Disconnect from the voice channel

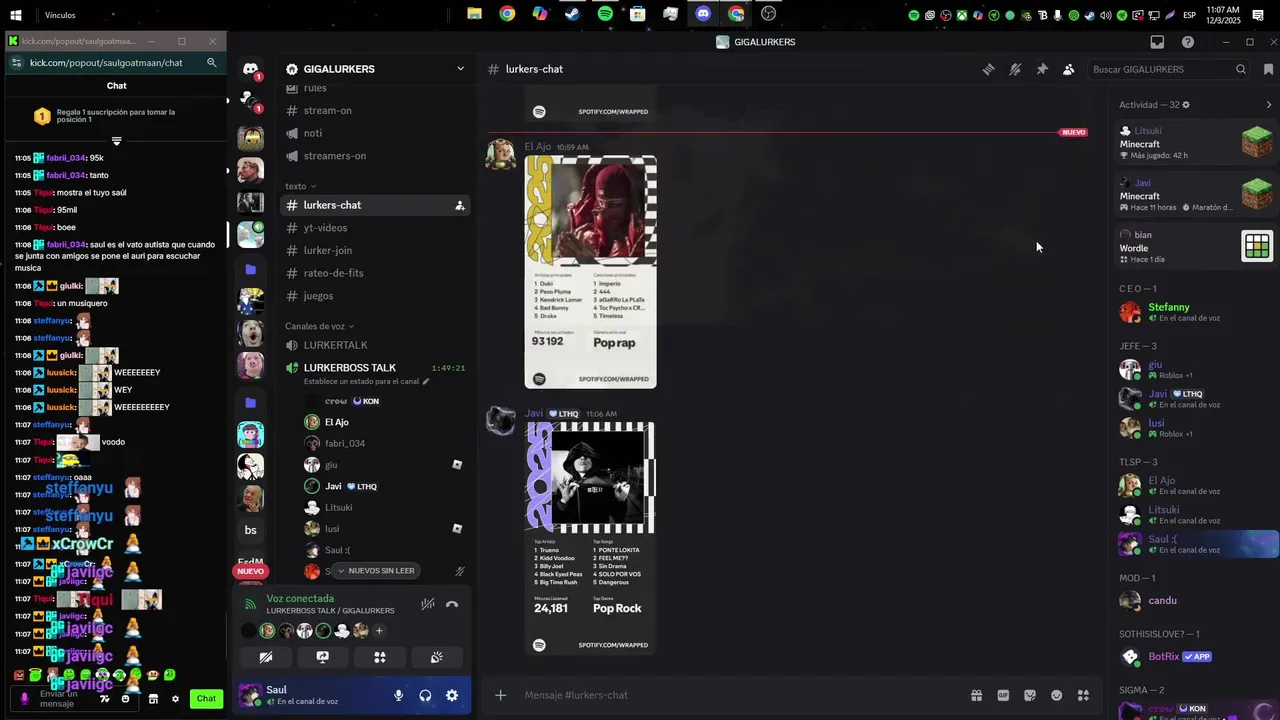coord(452,604)
